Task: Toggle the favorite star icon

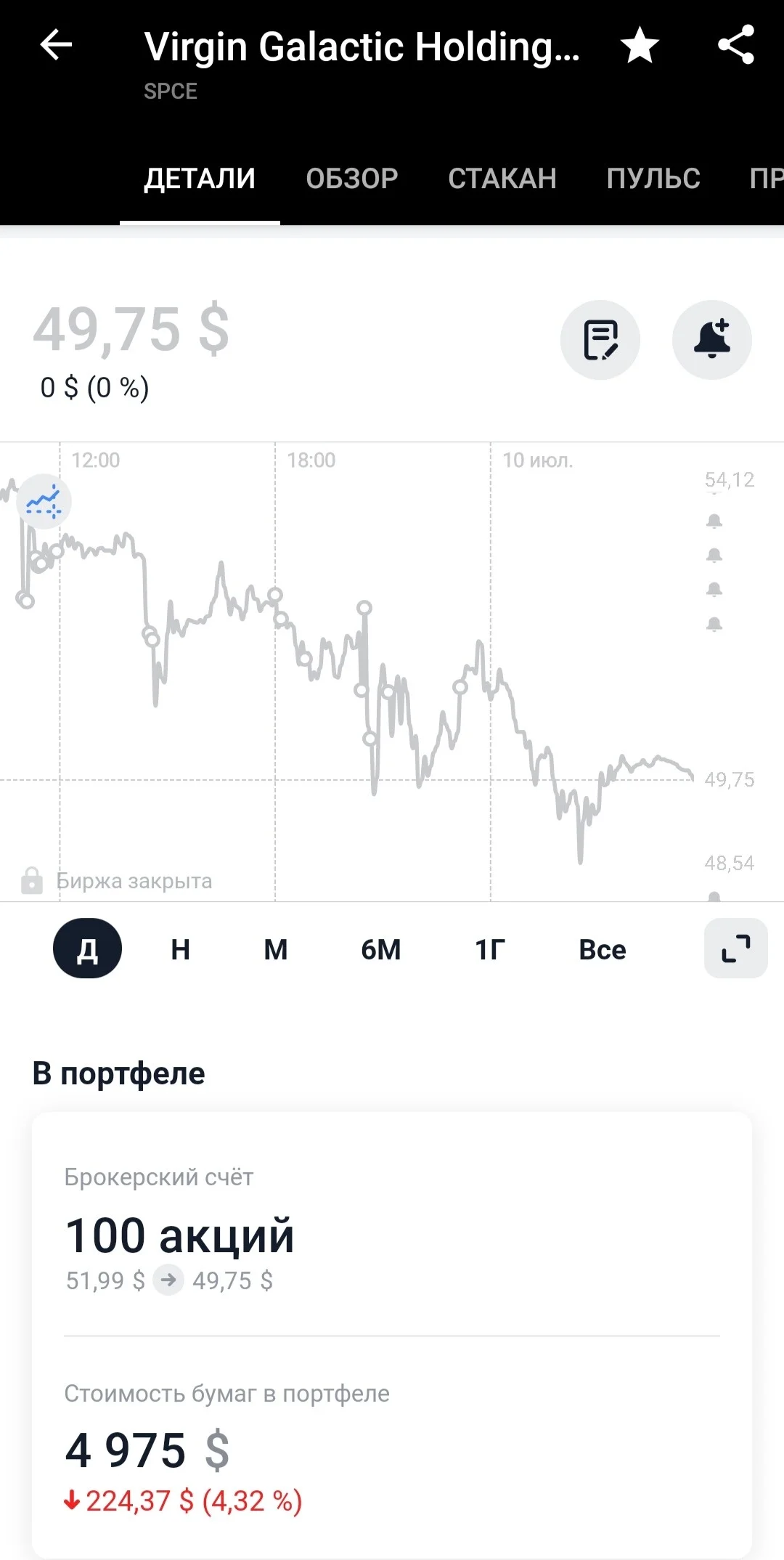Action: [x=640, y=45]
